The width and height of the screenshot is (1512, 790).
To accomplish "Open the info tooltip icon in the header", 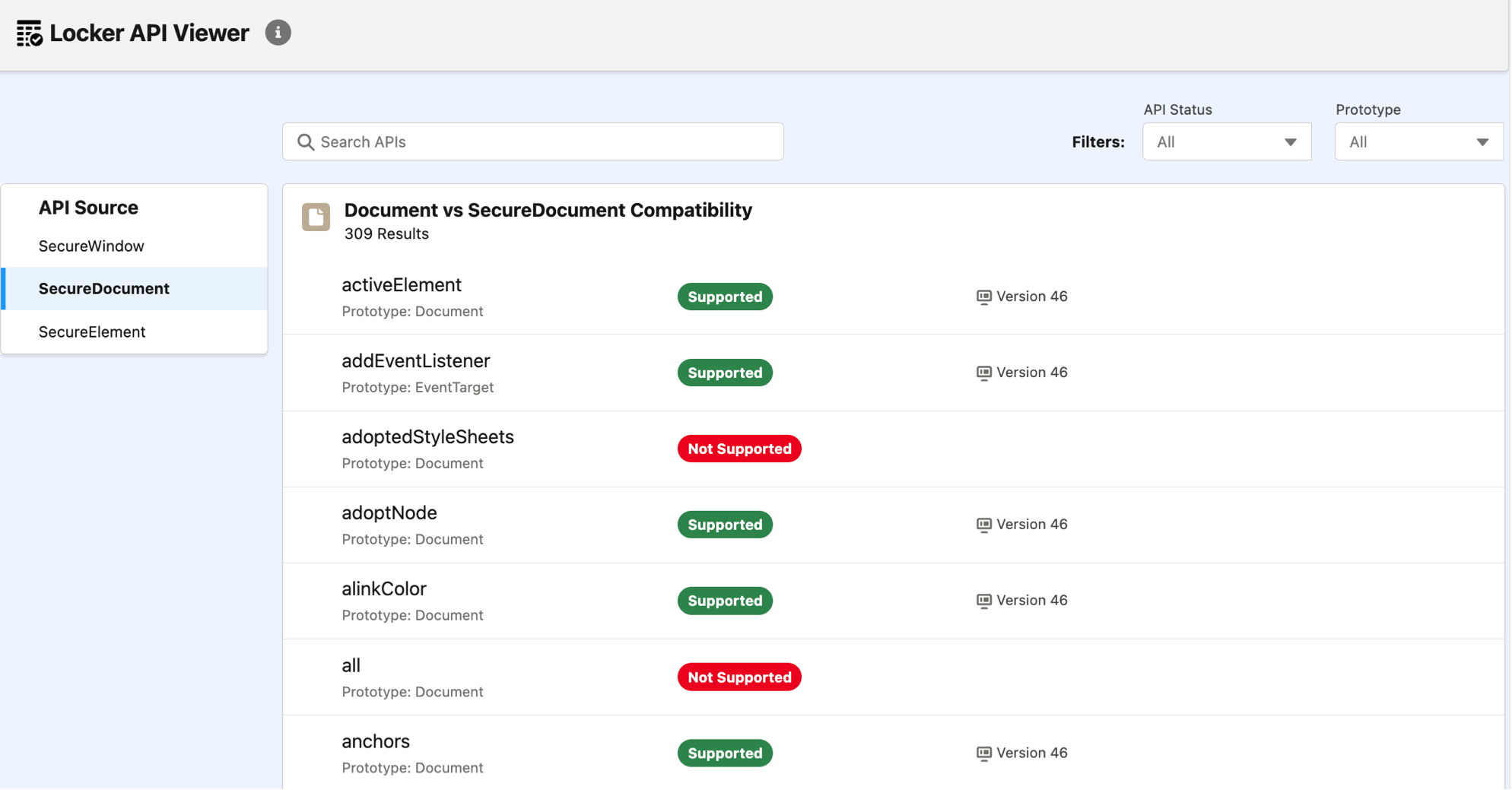I will pos(278,33).
